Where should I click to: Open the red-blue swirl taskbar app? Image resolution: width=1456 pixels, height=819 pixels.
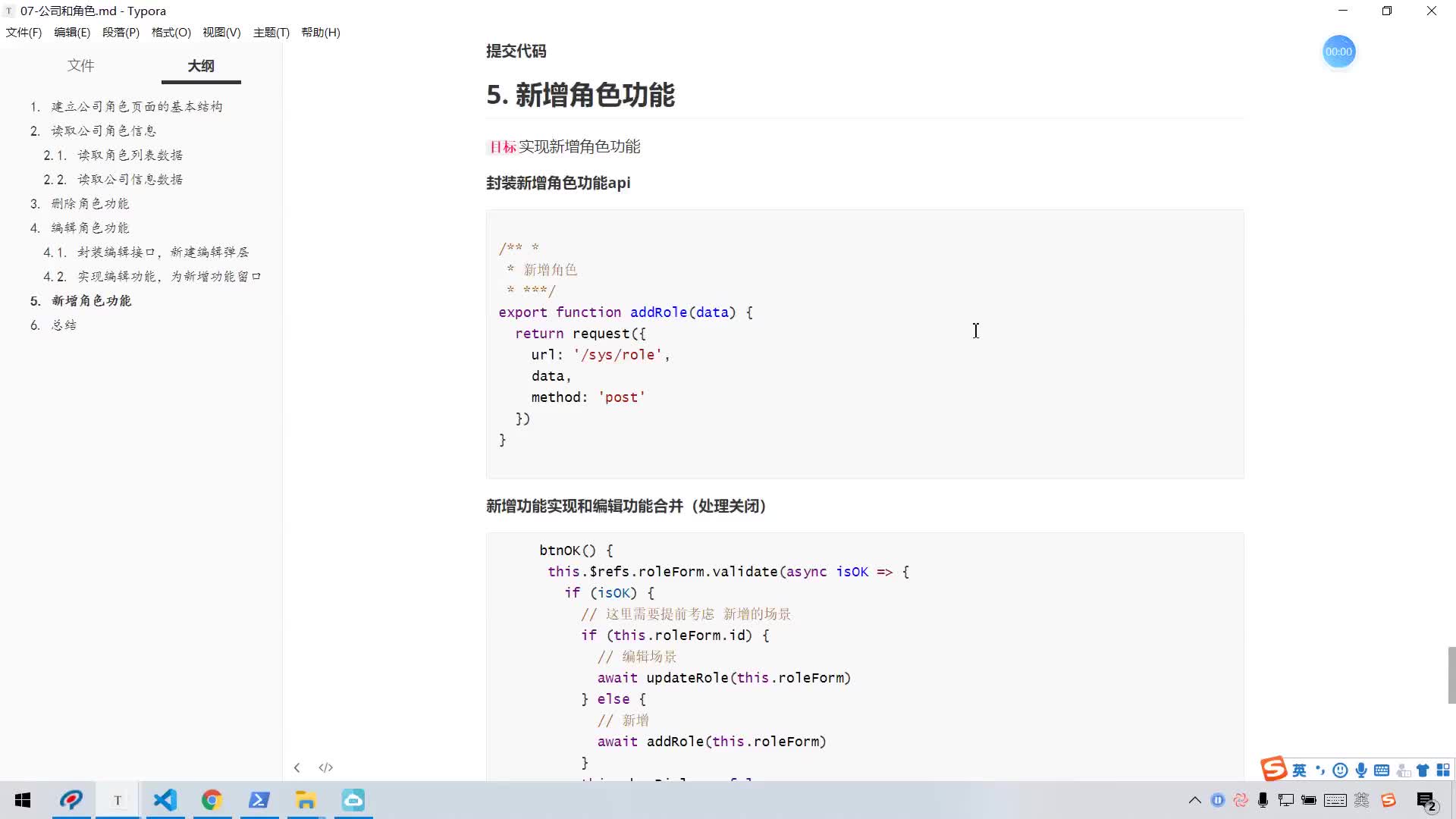[71, 800]
